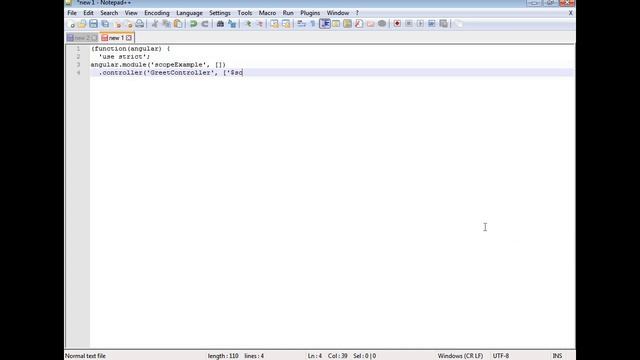Open the Macro menu
640x360 pixels.
267,13
